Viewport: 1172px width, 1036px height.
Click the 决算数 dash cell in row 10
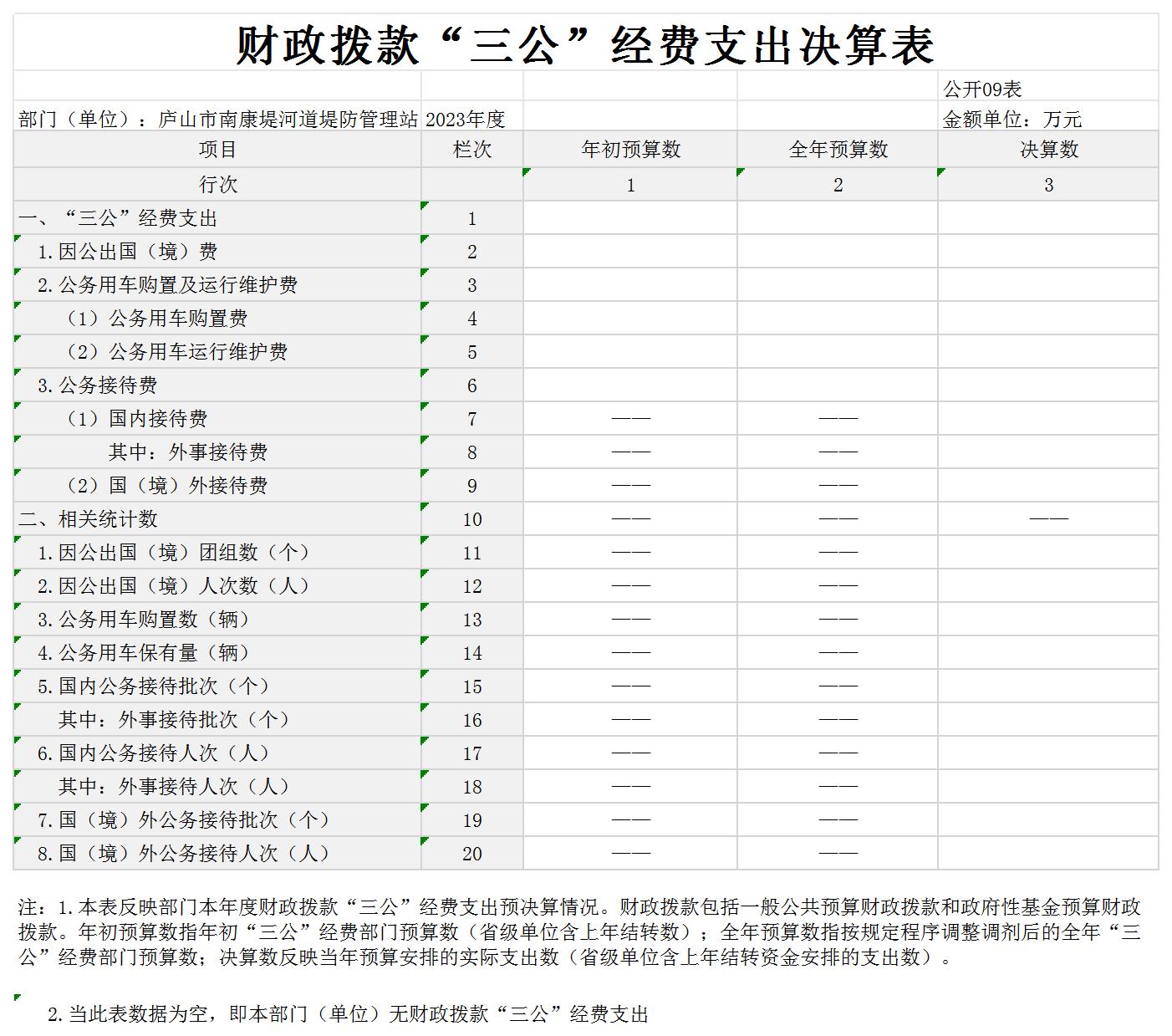pyautogui.click(x=1048, y=519)
